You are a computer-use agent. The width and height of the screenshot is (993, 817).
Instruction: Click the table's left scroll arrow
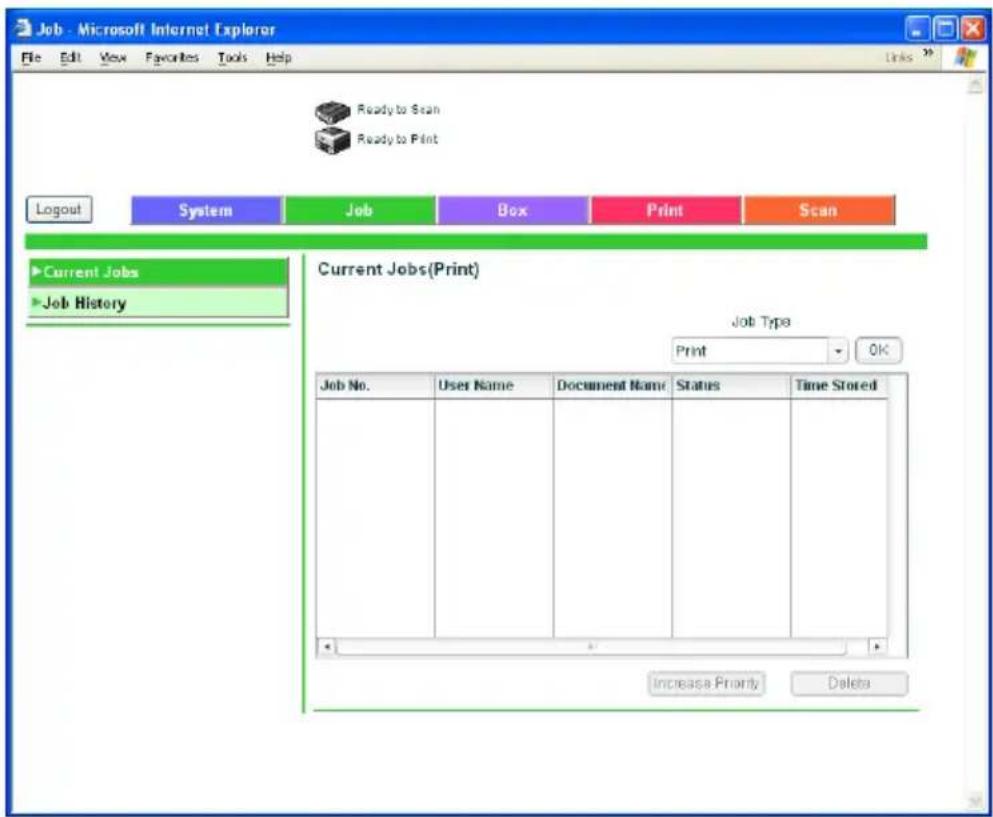[x=327, y=647]
